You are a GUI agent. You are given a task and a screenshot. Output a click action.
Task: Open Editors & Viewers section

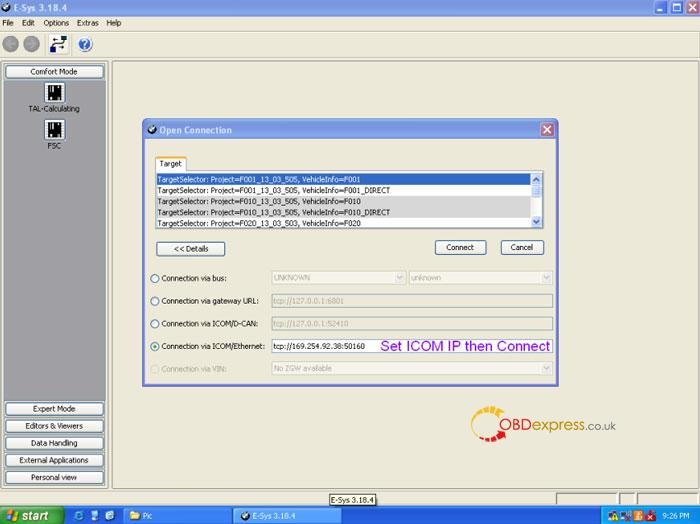54,426
